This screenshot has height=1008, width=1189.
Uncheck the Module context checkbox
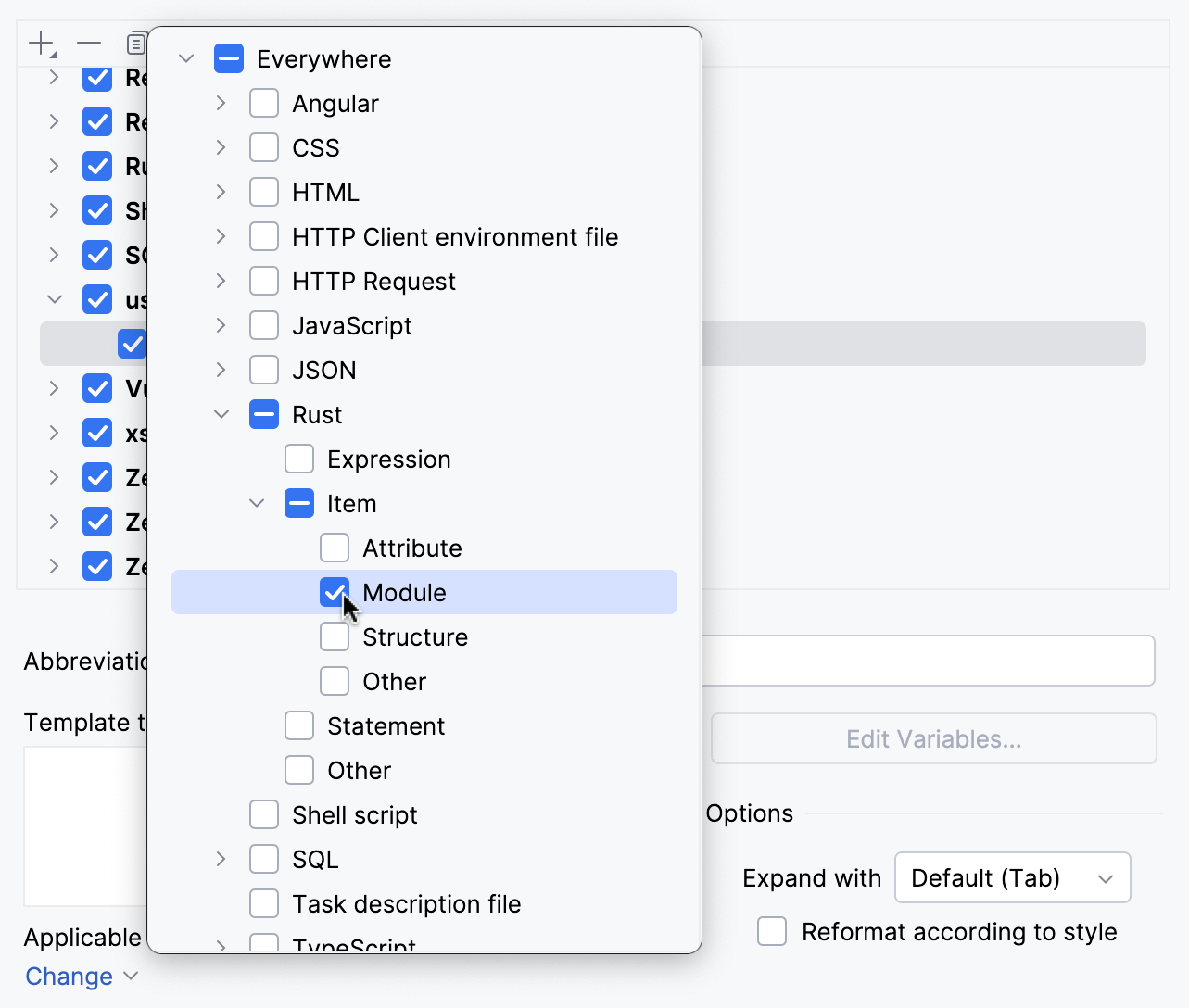click(335, 592)
